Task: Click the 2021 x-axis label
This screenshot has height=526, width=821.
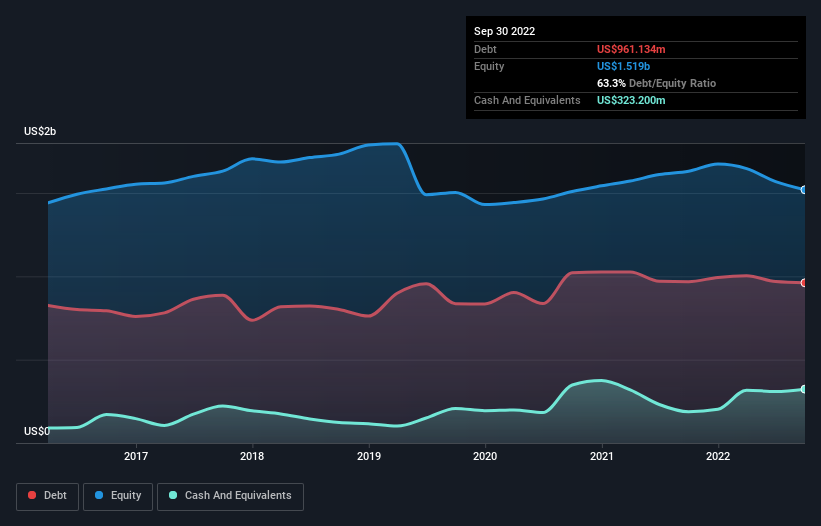Action: tap(602, 456)
